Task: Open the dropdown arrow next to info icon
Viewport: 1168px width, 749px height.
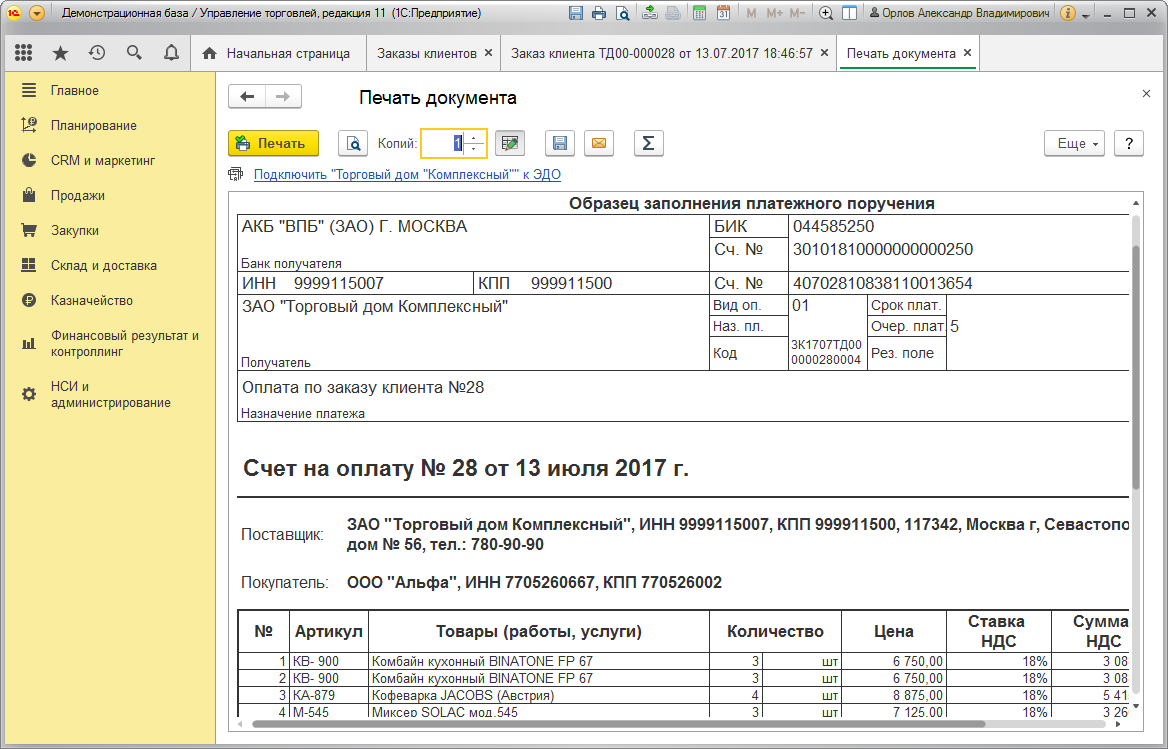Action: pos(1085,15)
